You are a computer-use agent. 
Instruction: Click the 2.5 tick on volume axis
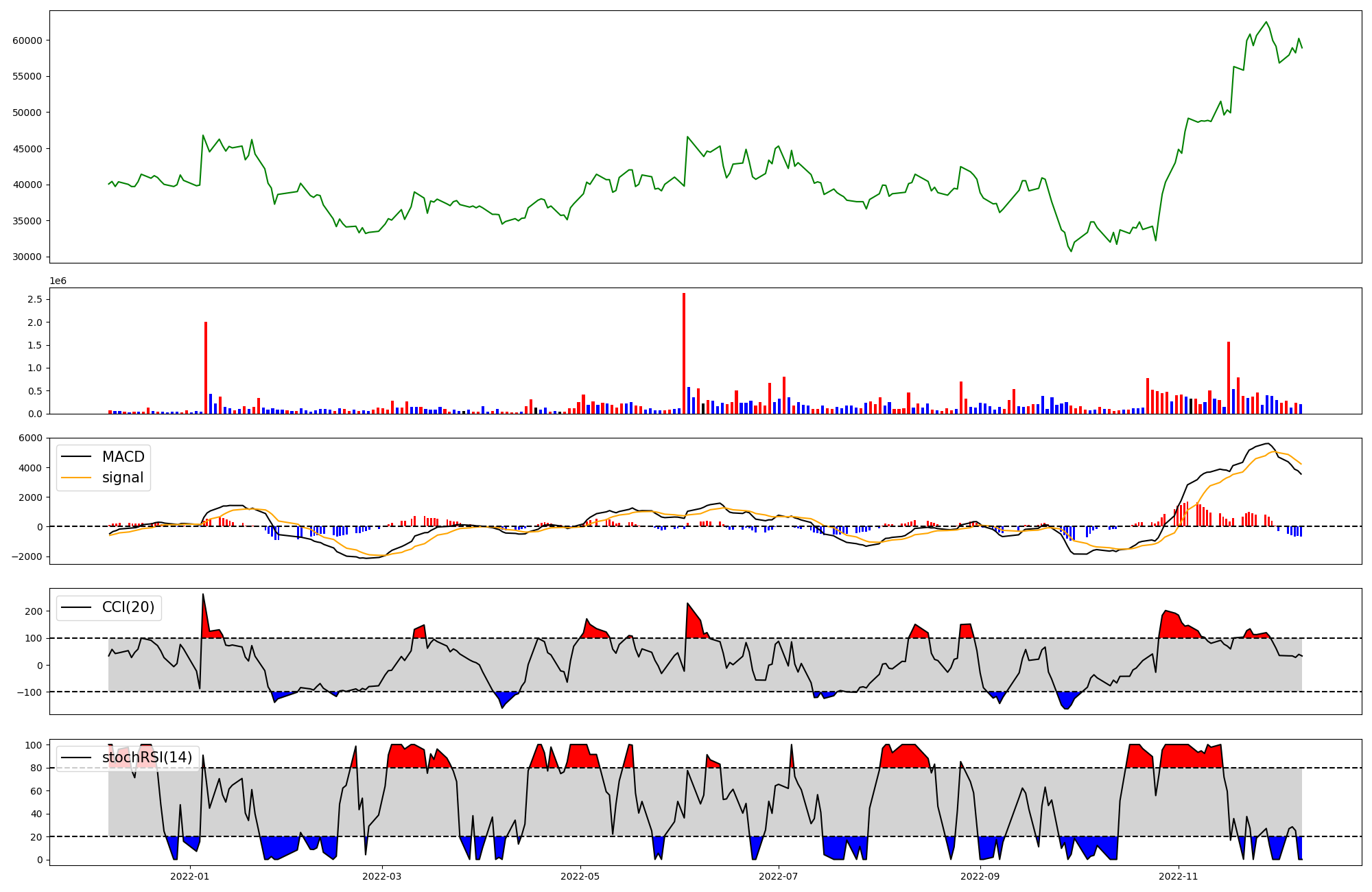tap(35, 299)
